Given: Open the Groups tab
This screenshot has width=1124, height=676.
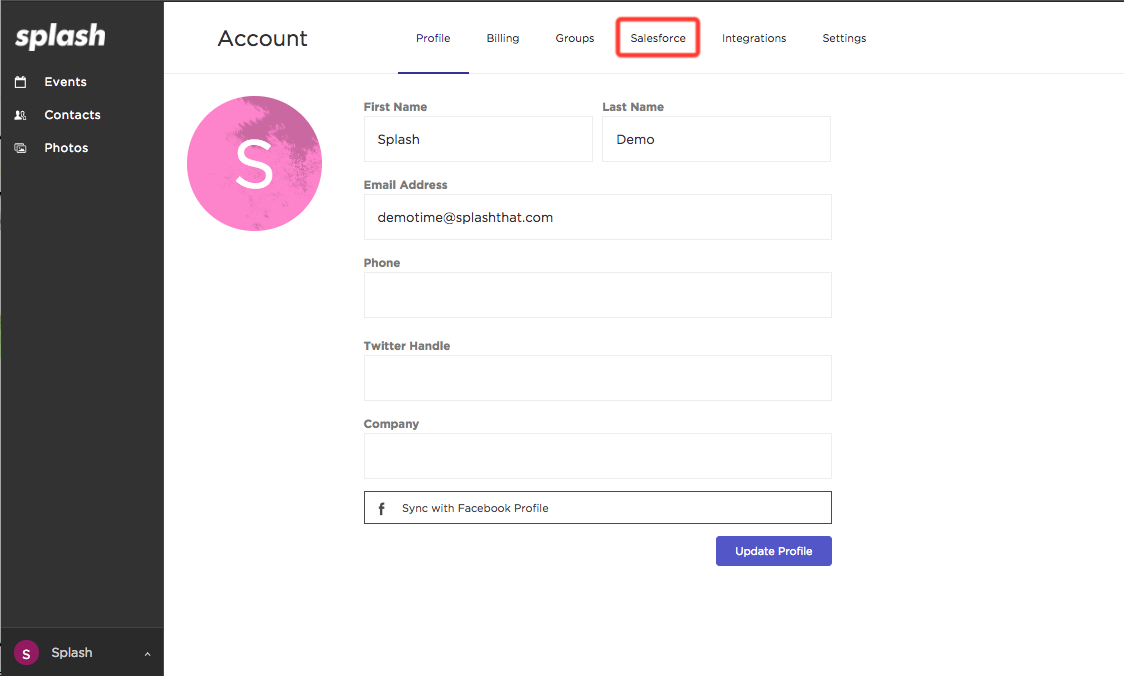Looking at the screenshot, I should [575, 38].
